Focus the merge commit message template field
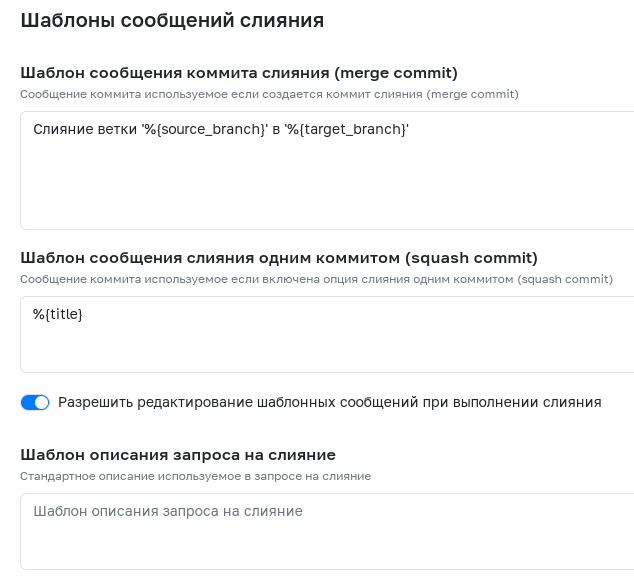 [x=327, y=170]
